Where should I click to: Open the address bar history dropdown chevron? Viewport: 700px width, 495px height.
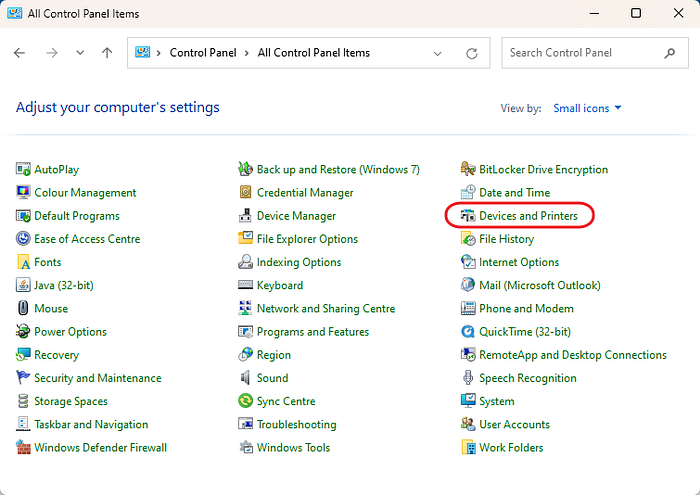pos(438,53)
